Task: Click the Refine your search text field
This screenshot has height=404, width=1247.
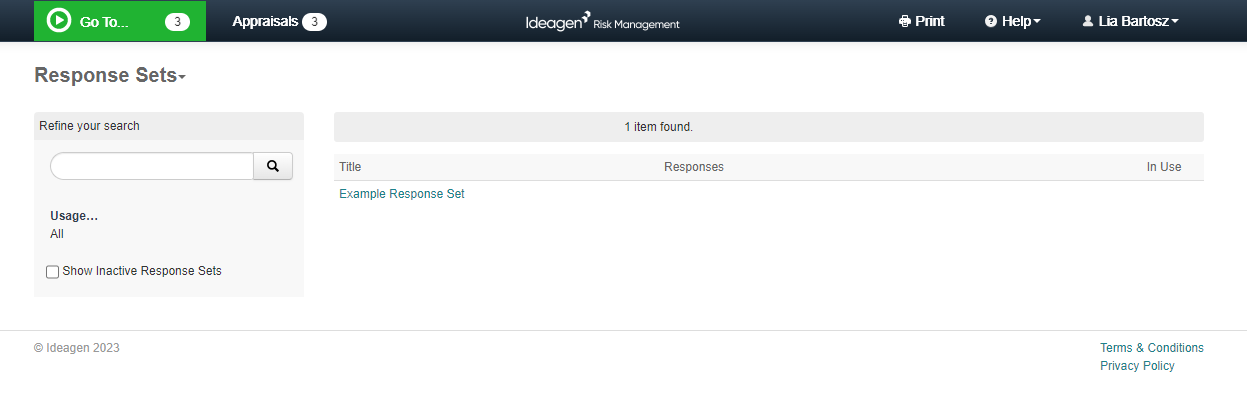Action: [152, 166]
